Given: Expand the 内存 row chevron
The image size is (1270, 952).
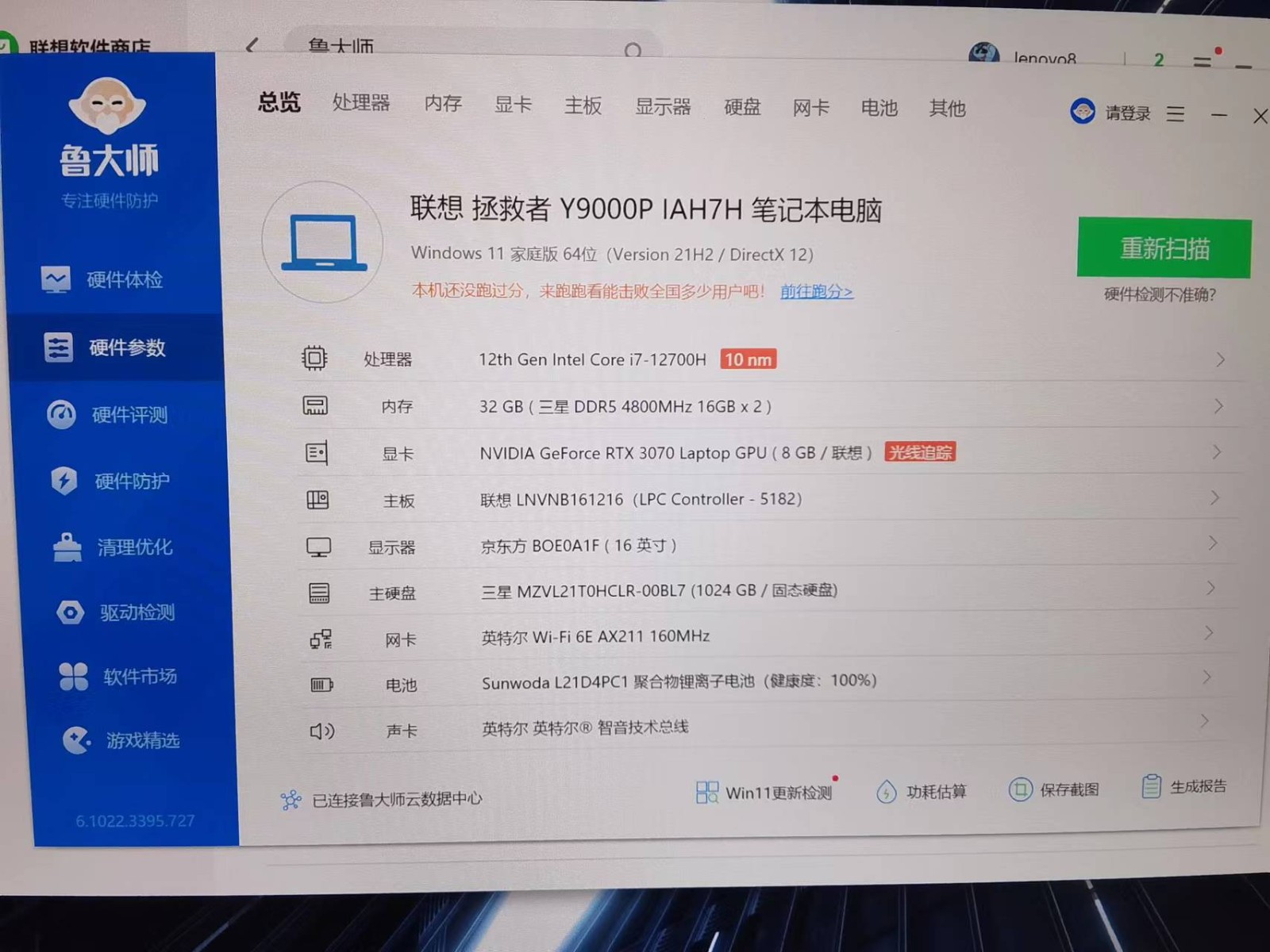Looking at the screenshot, I should tap(1218, 406).
